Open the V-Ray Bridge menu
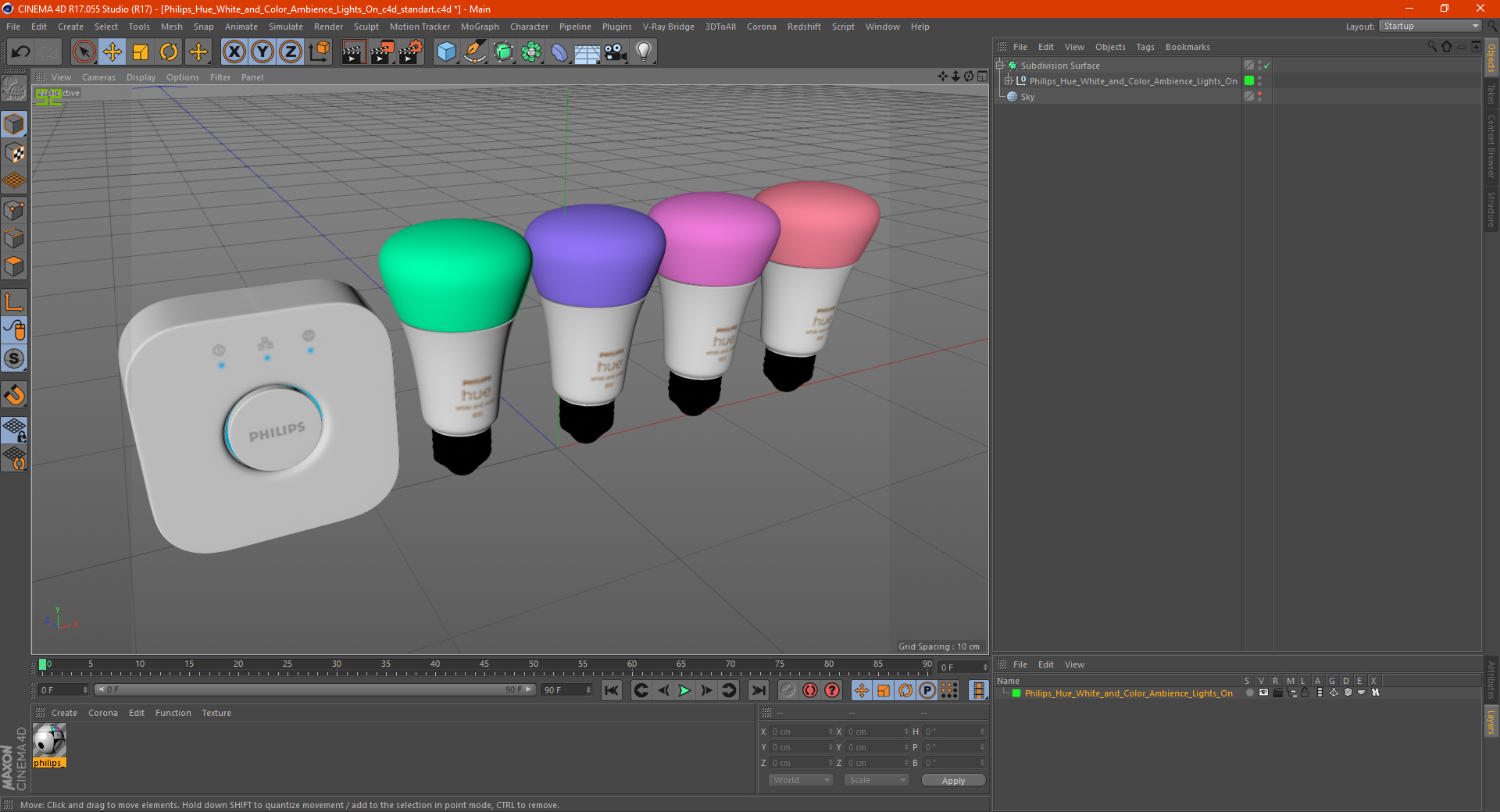 668,27
